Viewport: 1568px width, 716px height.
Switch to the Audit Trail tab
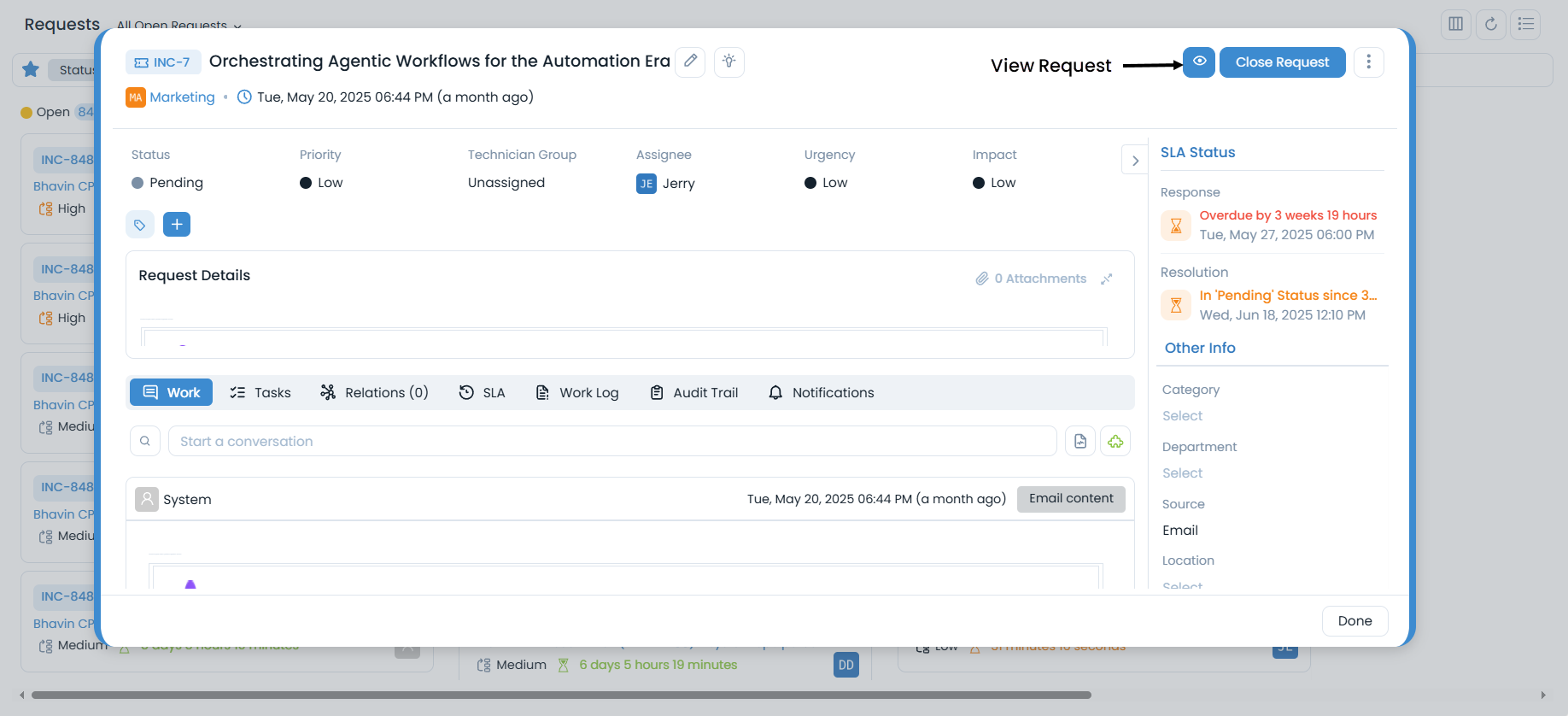click(x=693, y=392)
